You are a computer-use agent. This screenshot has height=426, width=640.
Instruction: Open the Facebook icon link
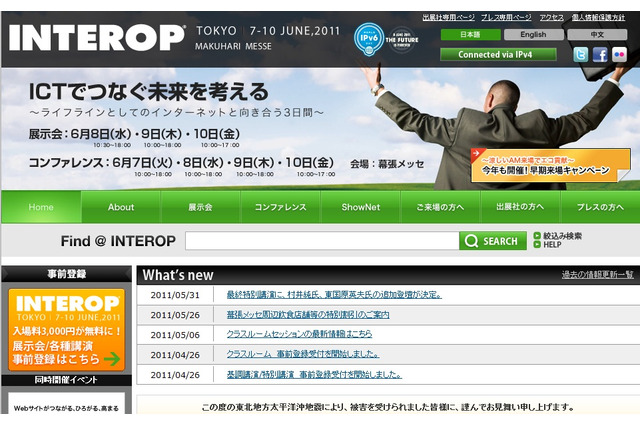(600, 54)
